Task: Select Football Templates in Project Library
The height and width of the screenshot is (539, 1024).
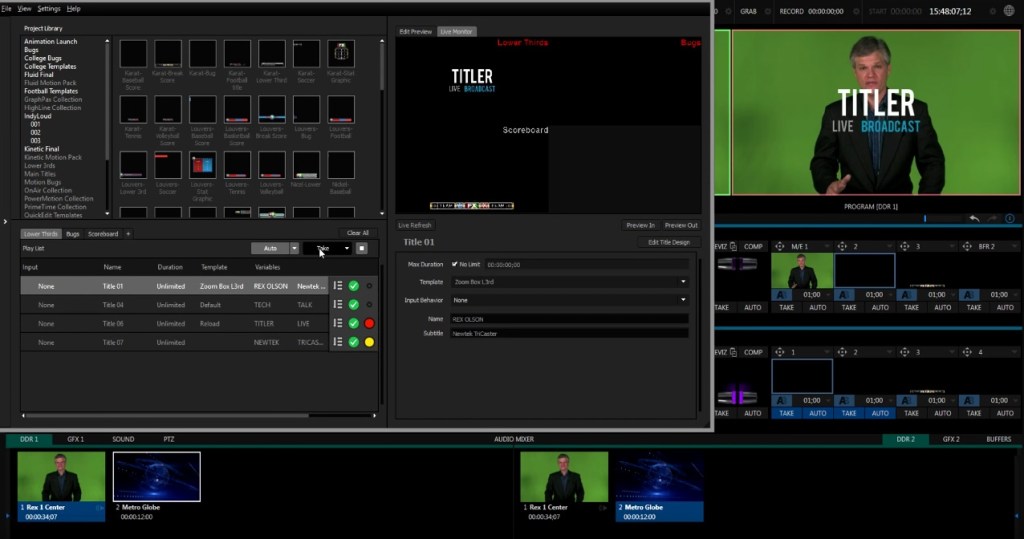Action: (51, 91)
